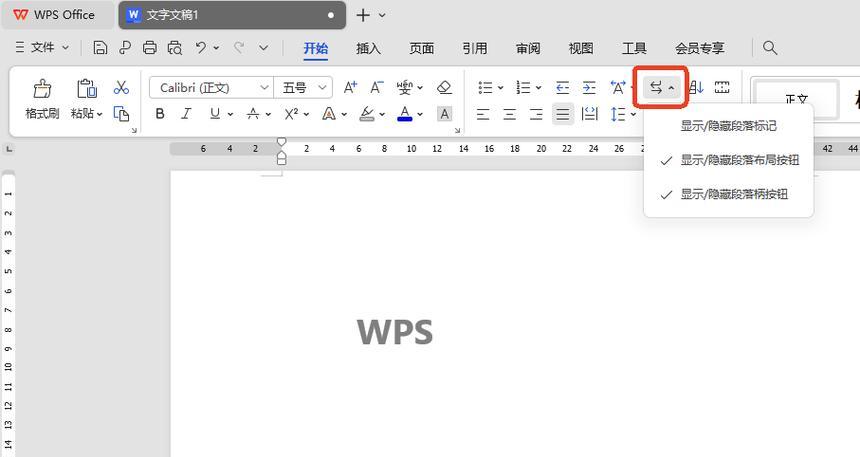Click the search magnifier icon
This screenshot has height=457, width=860.
770,48
